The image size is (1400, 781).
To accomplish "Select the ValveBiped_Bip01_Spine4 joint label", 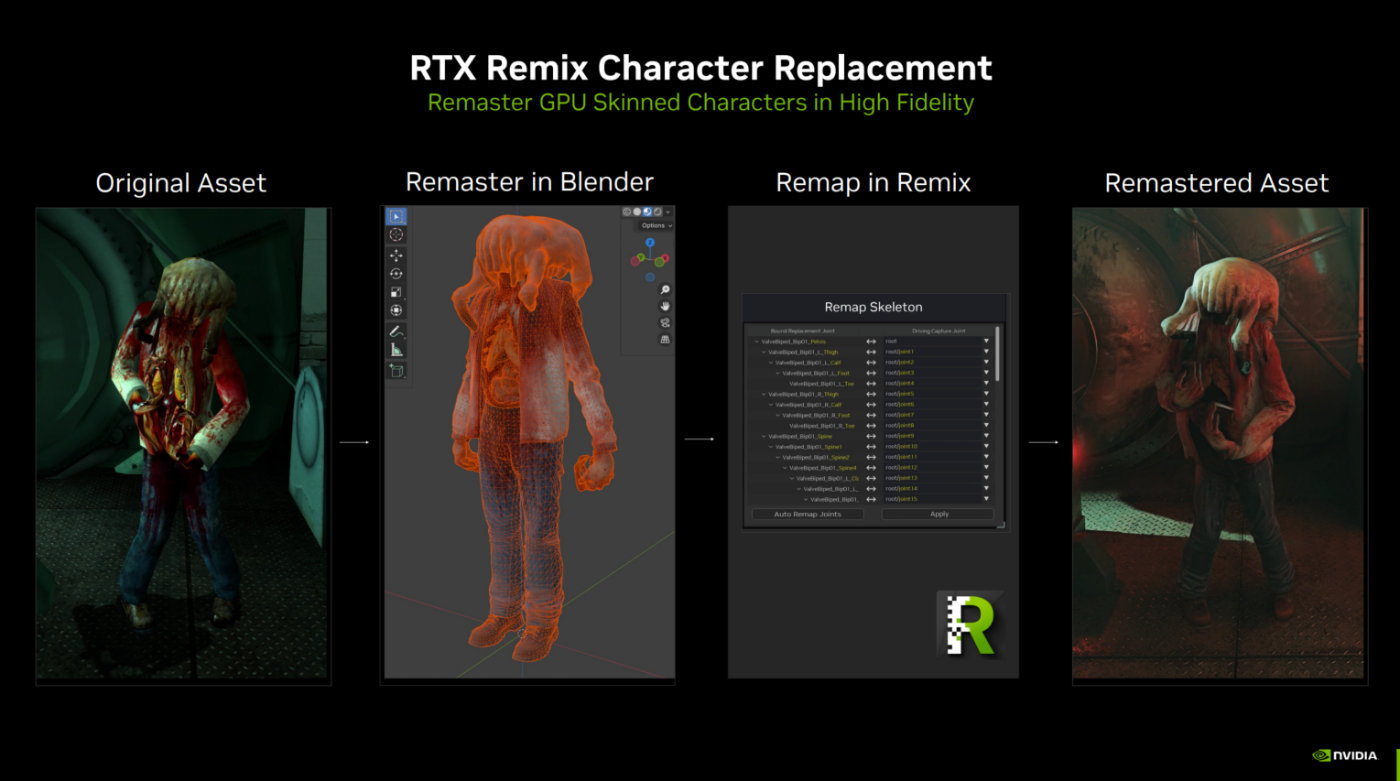I will 823,468.
